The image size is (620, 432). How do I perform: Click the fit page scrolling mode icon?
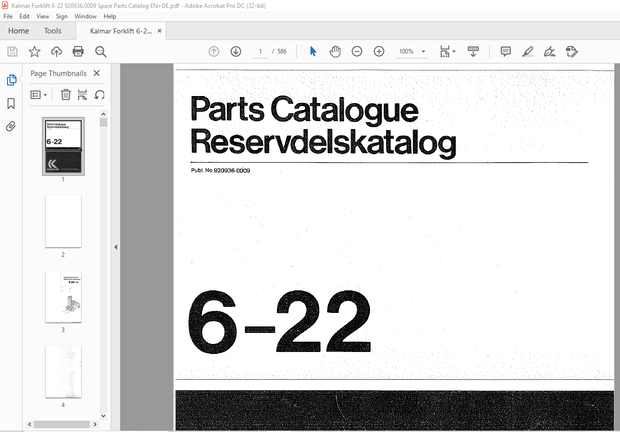[445, 51]
